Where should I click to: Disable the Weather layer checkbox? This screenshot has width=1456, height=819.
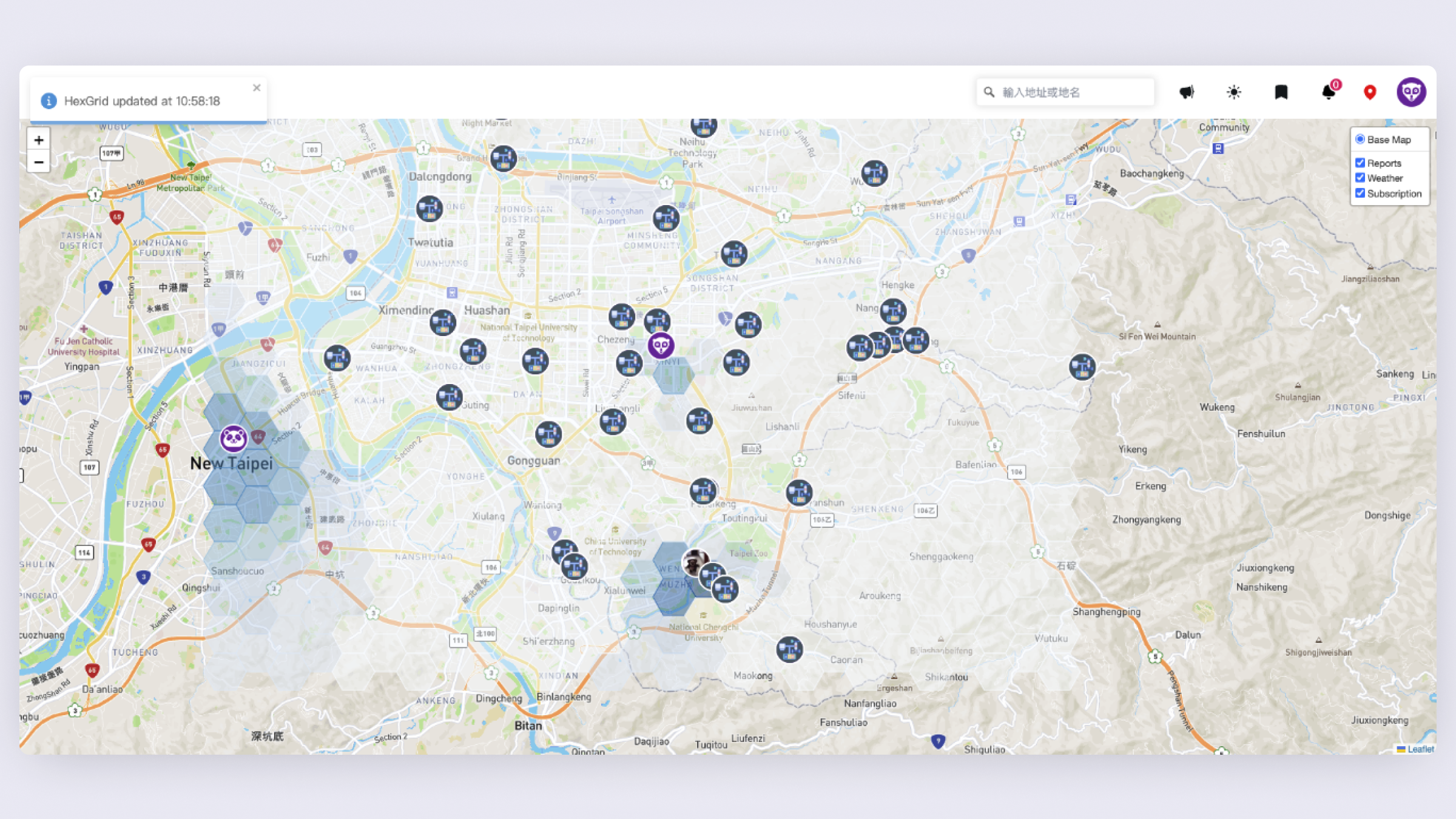coord(1360,178)
